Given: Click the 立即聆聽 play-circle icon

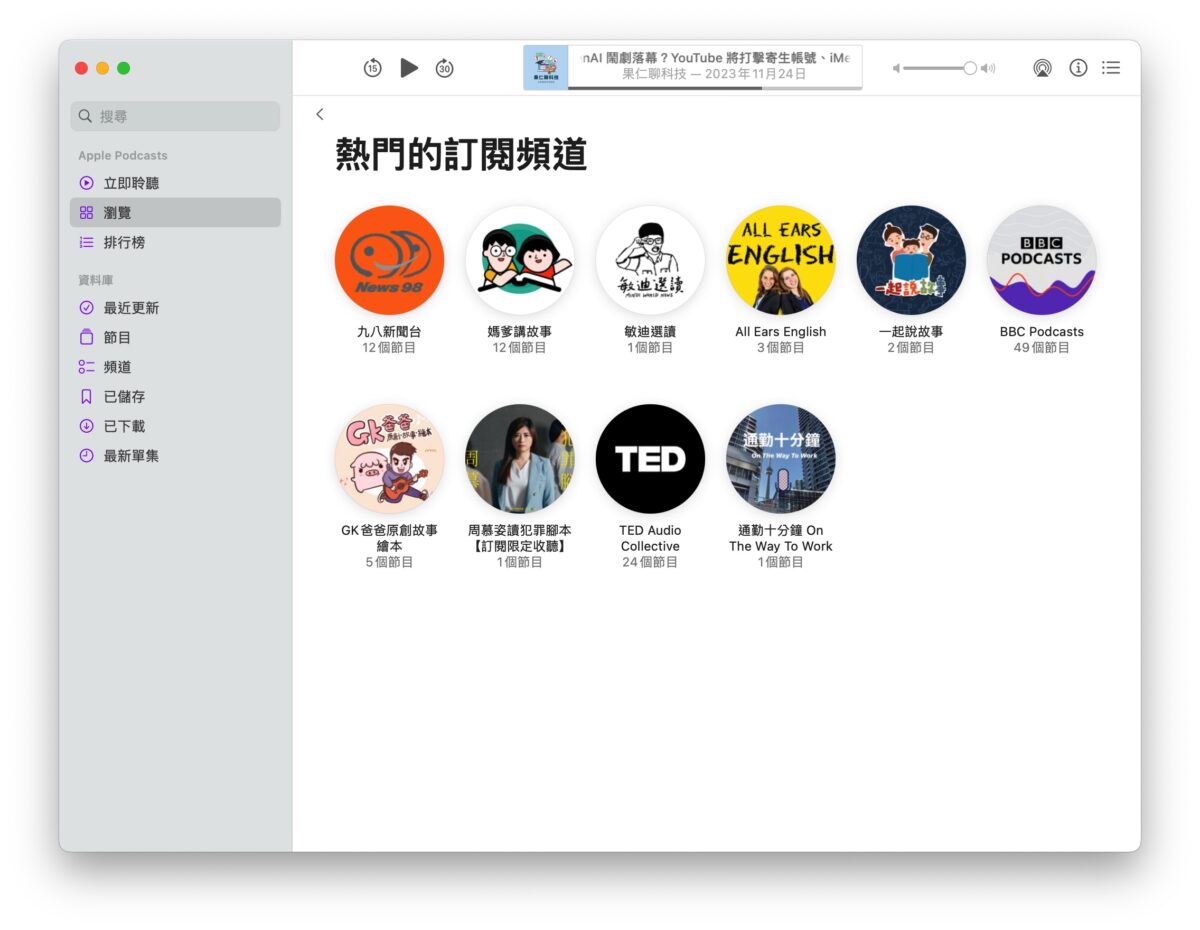Looking at the screenshot, I should point(86,183).
